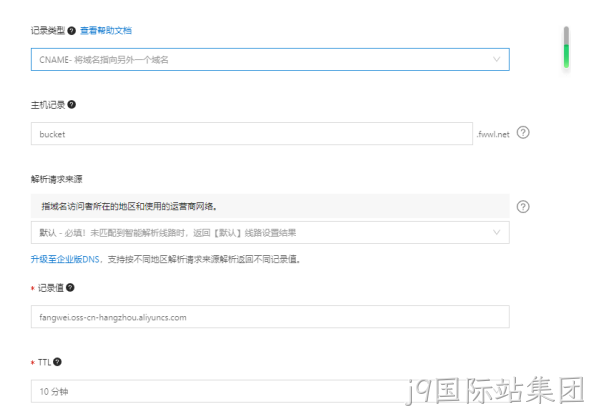Expand the 默认 resolution line dropdown
This screenshot has width=599, height=416.
270,233
